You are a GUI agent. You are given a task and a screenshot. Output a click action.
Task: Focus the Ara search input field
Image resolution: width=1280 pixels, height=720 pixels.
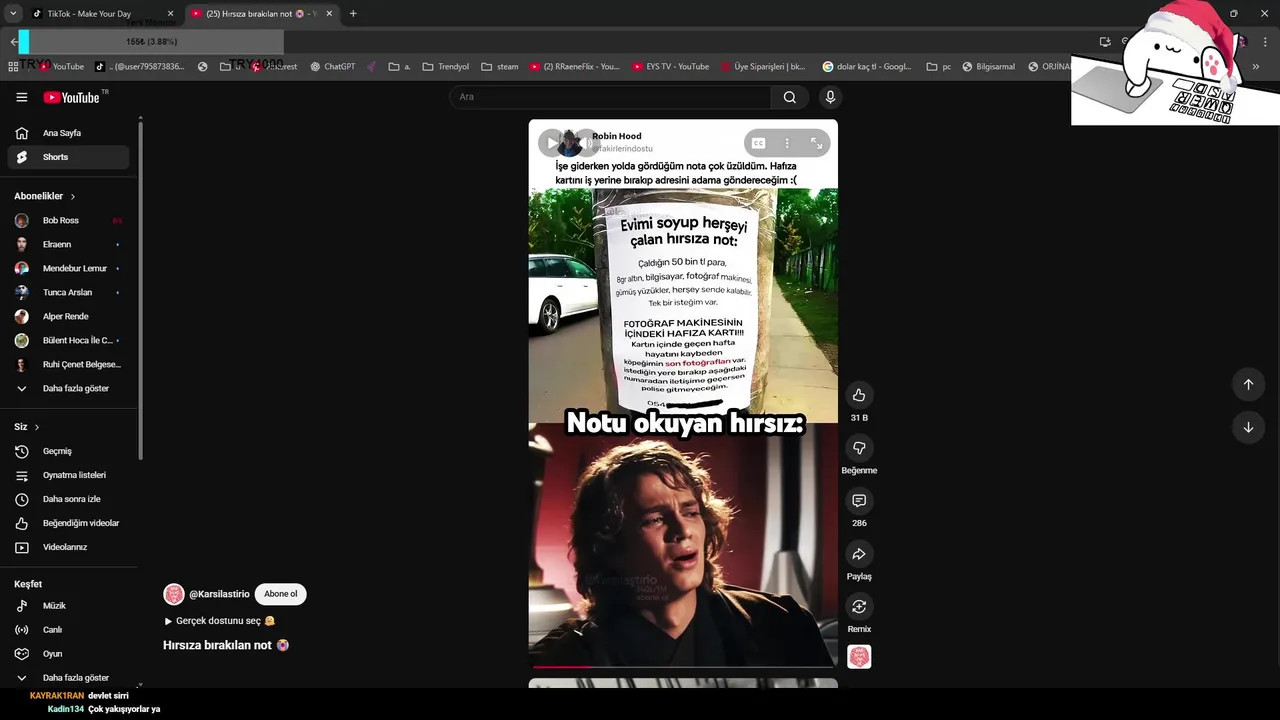[x=610, y=97]
